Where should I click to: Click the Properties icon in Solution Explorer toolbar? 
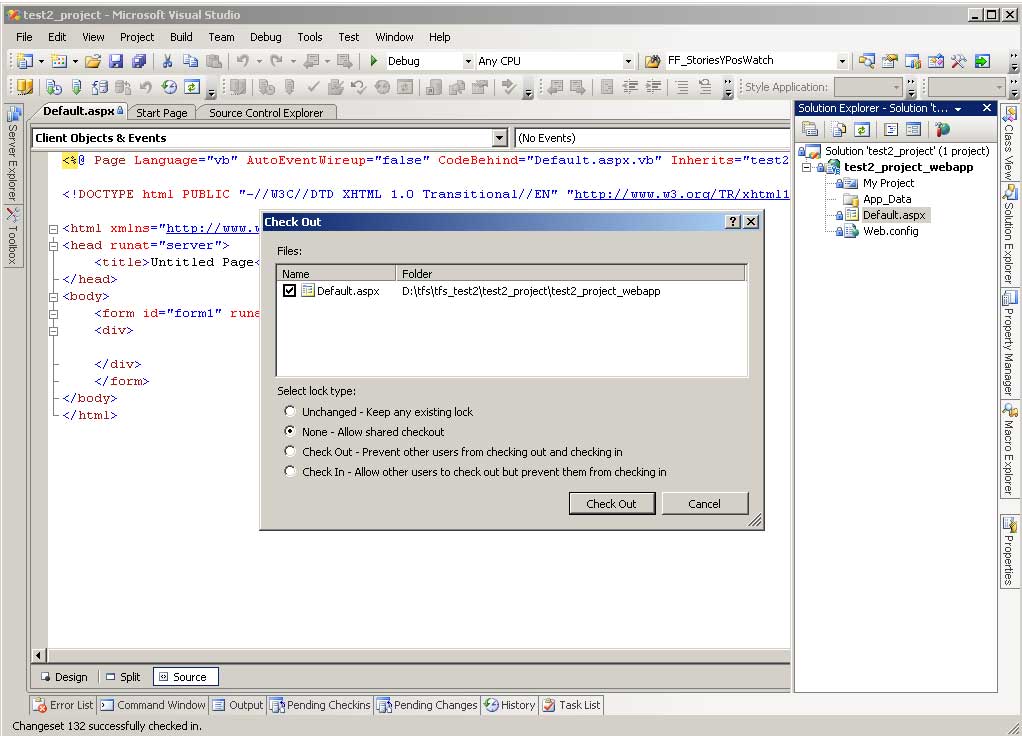810,129
